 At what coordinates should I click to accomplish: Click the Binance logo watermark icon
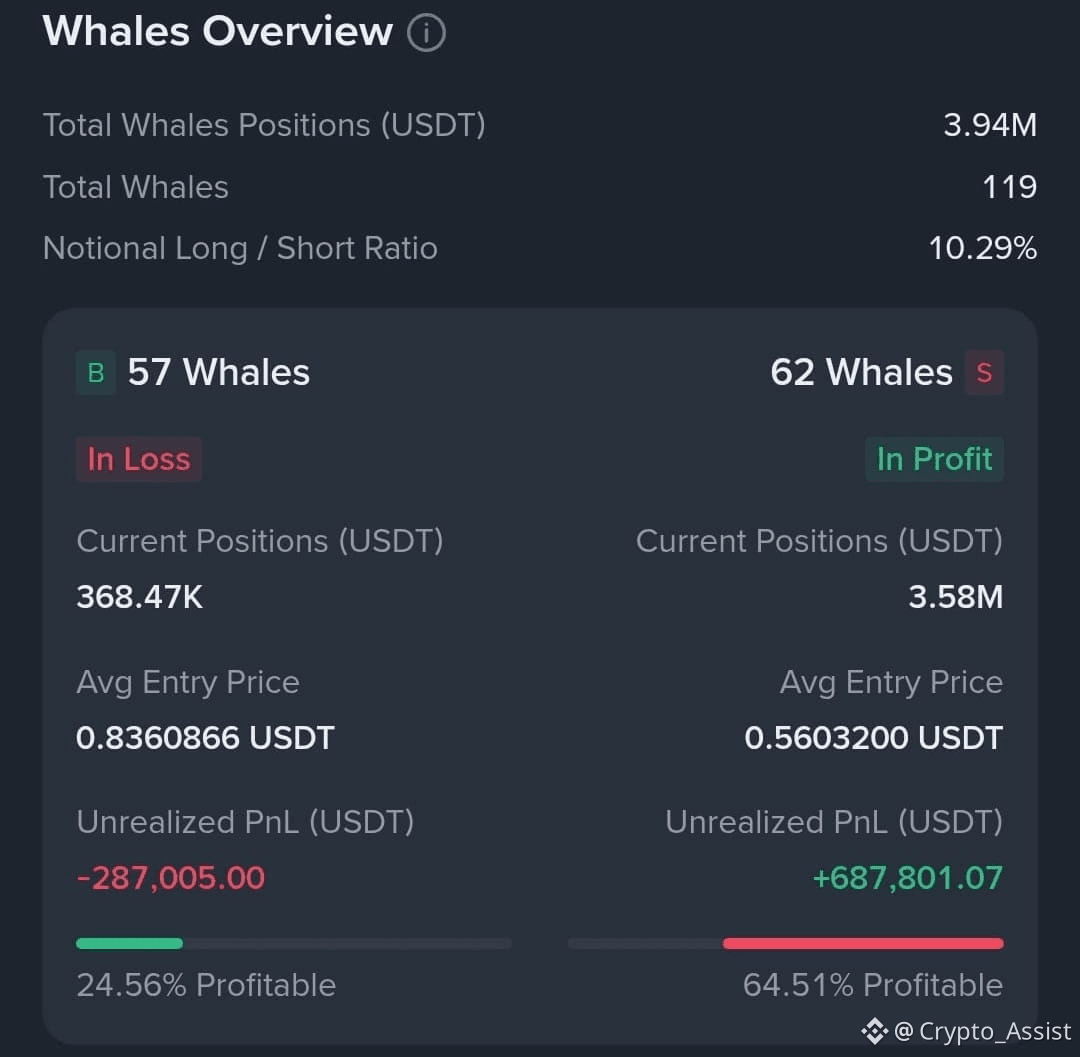tap(875, 1031)
